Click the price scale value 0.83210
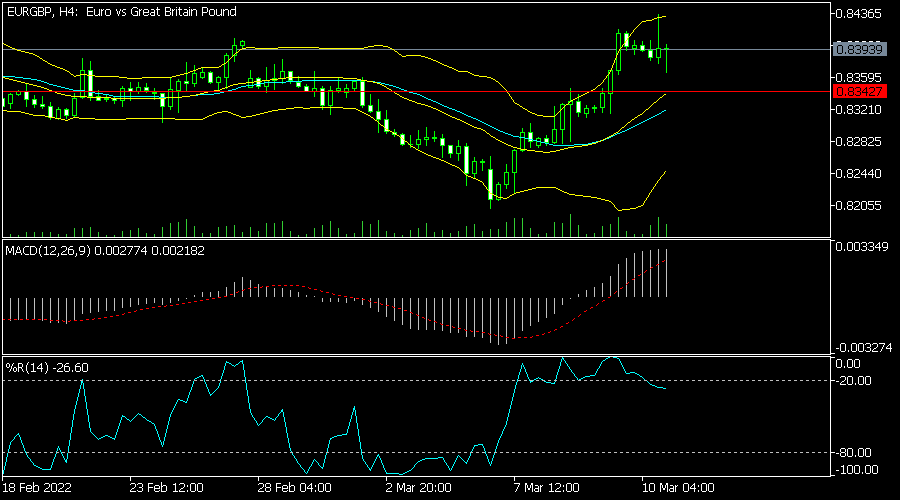This screenshot has height=500, width=900. pos(859,109)
